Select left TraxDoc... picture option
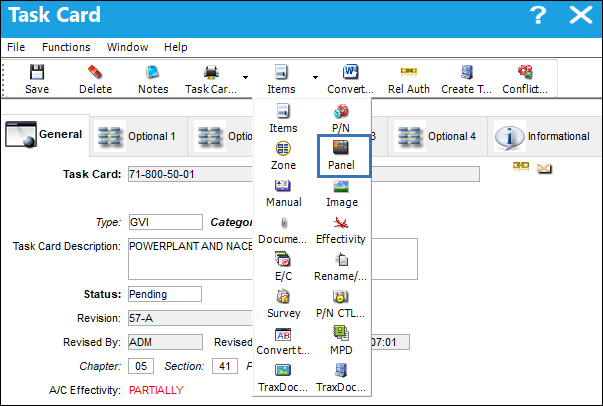This screenshot has height=406, width=603. pyautogui.click(x=283, y=378)
